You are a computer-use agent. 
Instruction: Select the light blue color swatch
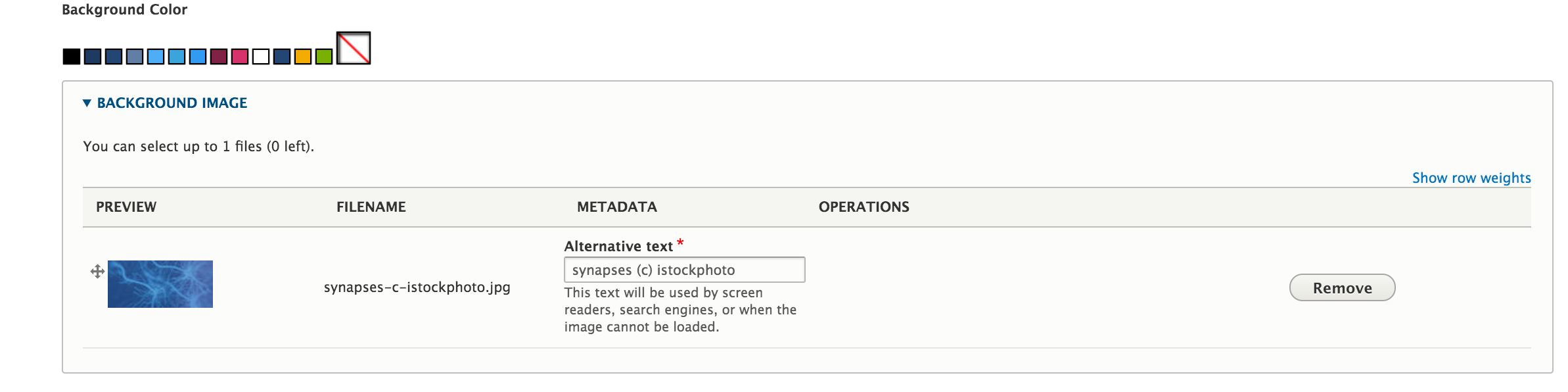pyautogui.click(x=155, y=56)
